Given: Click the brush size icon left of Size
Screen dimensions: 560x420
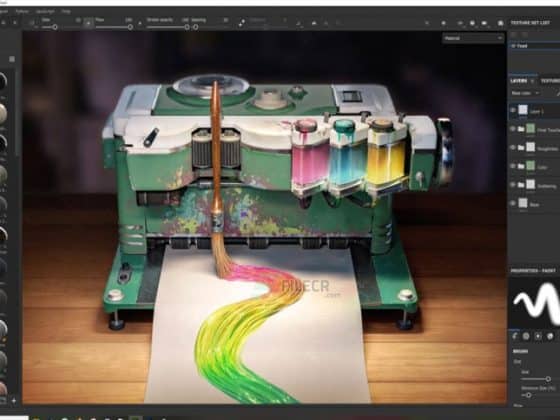Looking at the screenshot, I should tap(31, 23).
